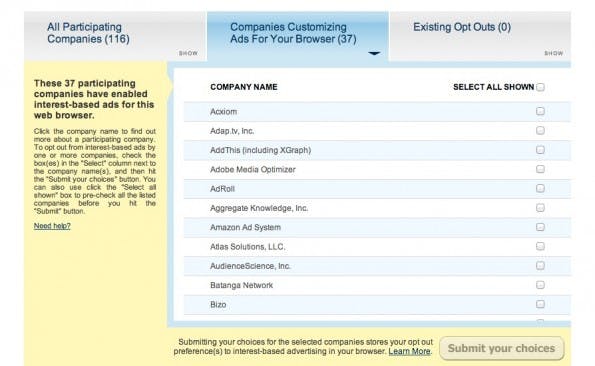Screen dimensions: 595x366
Task: Click the Need help? link
Action: tap(52, 226)
